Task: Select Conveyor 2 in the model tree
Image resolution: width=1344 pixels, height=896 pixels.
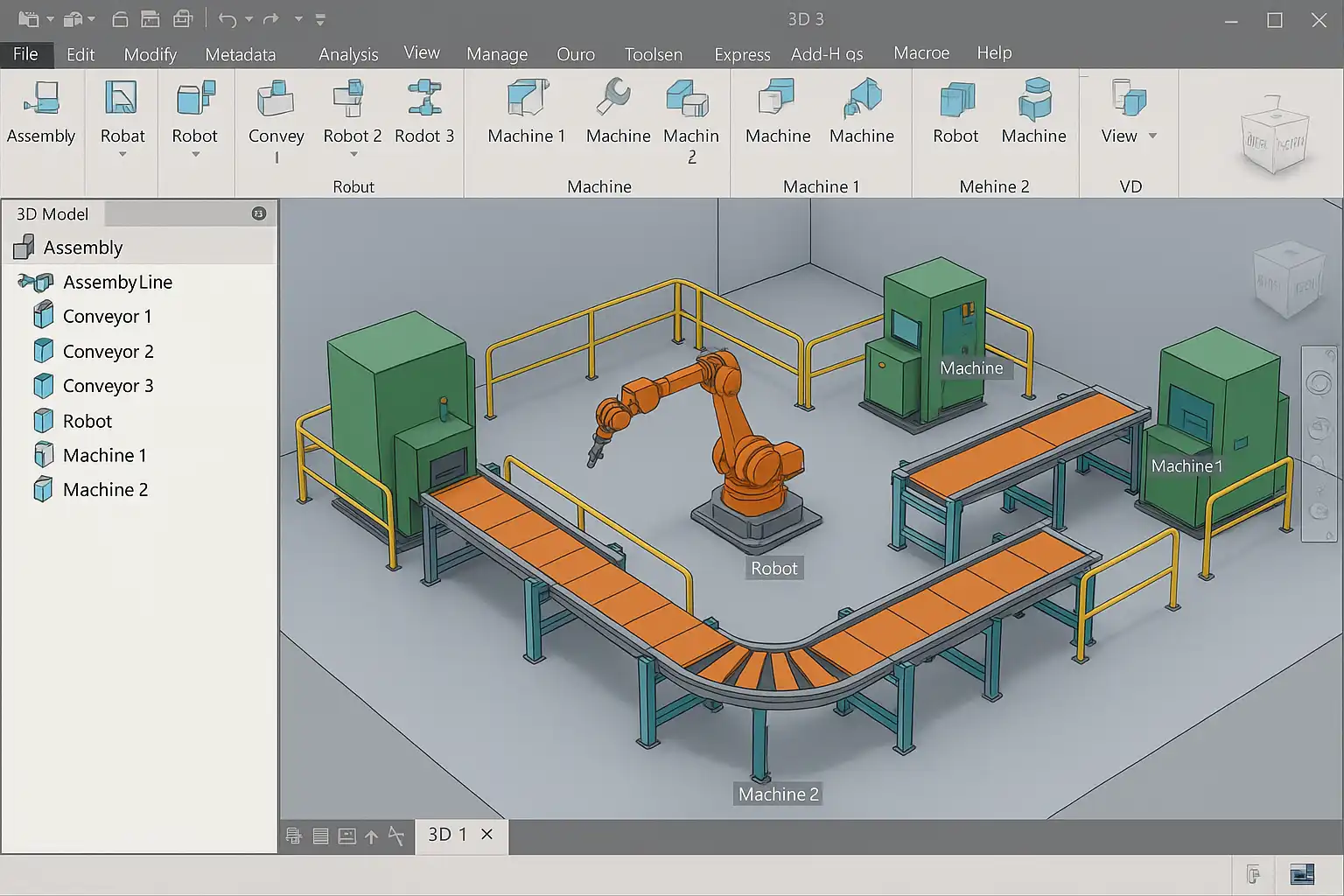Action: (108, 352)
